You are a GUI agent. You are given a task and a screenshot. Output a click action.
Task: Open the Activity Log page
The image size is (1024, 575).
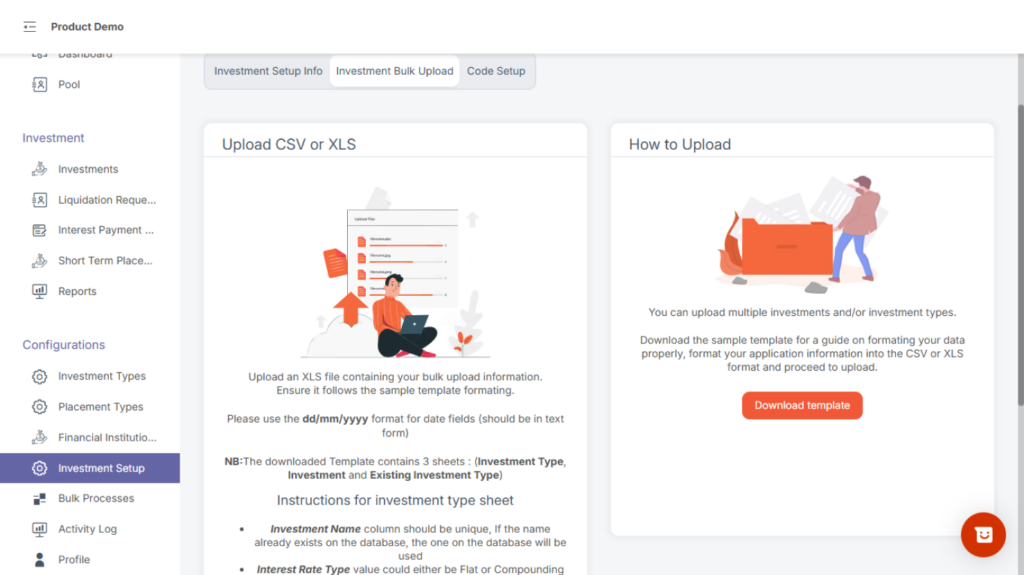click(87, 529)
